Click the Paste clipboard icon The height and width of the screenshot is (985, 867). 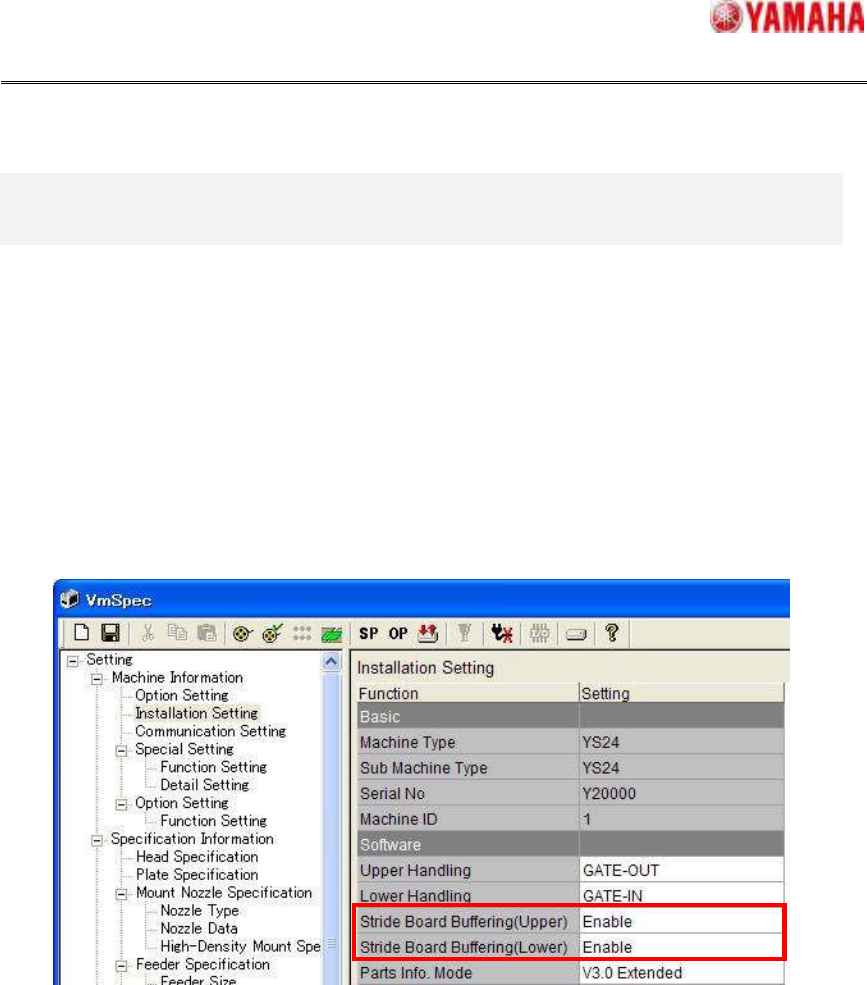click(207, 633)
